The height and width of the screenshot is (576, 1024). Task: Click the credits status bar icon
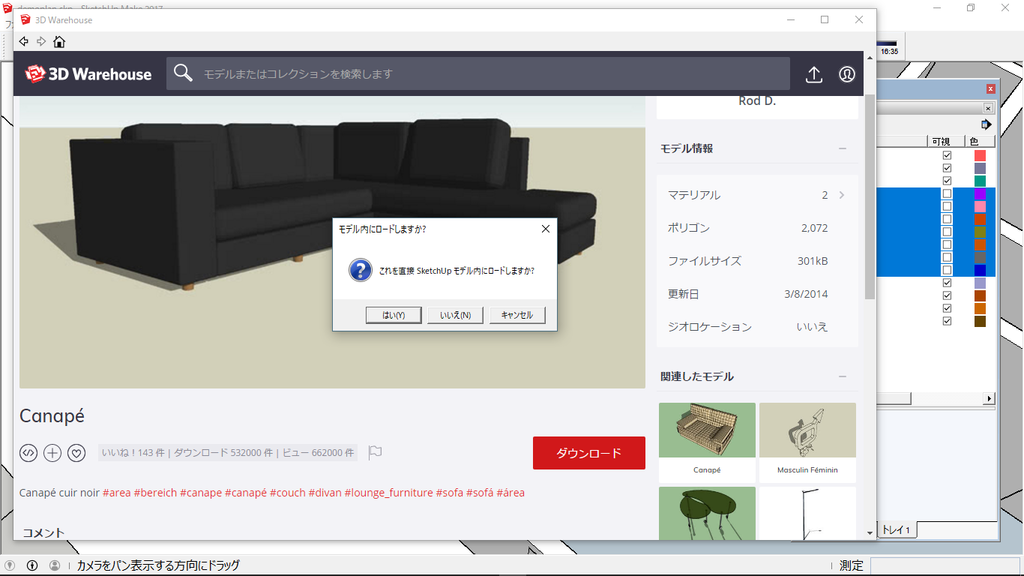pos(32,566)
